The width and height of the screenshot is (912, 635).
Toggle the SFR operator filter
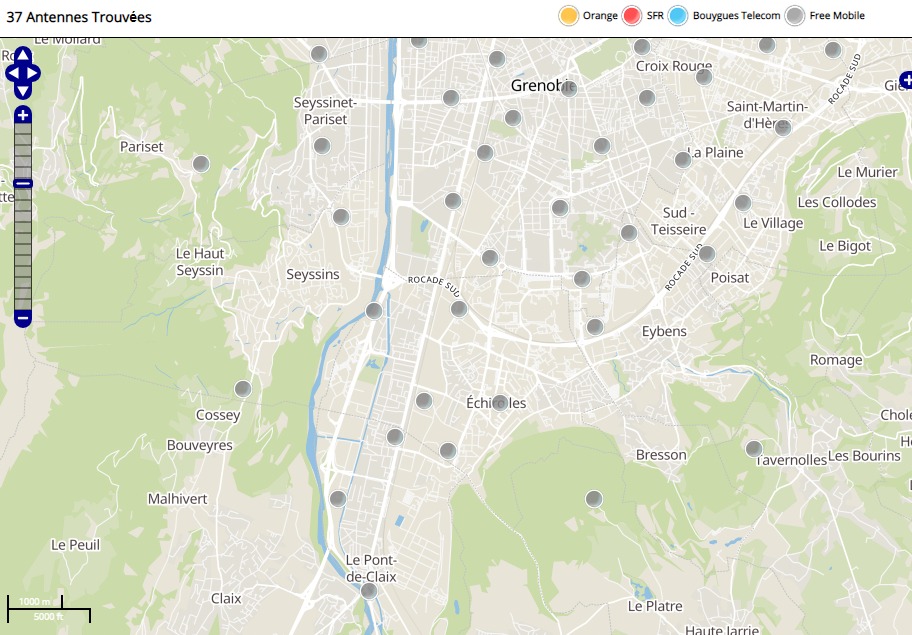click(x=631, y=16)
